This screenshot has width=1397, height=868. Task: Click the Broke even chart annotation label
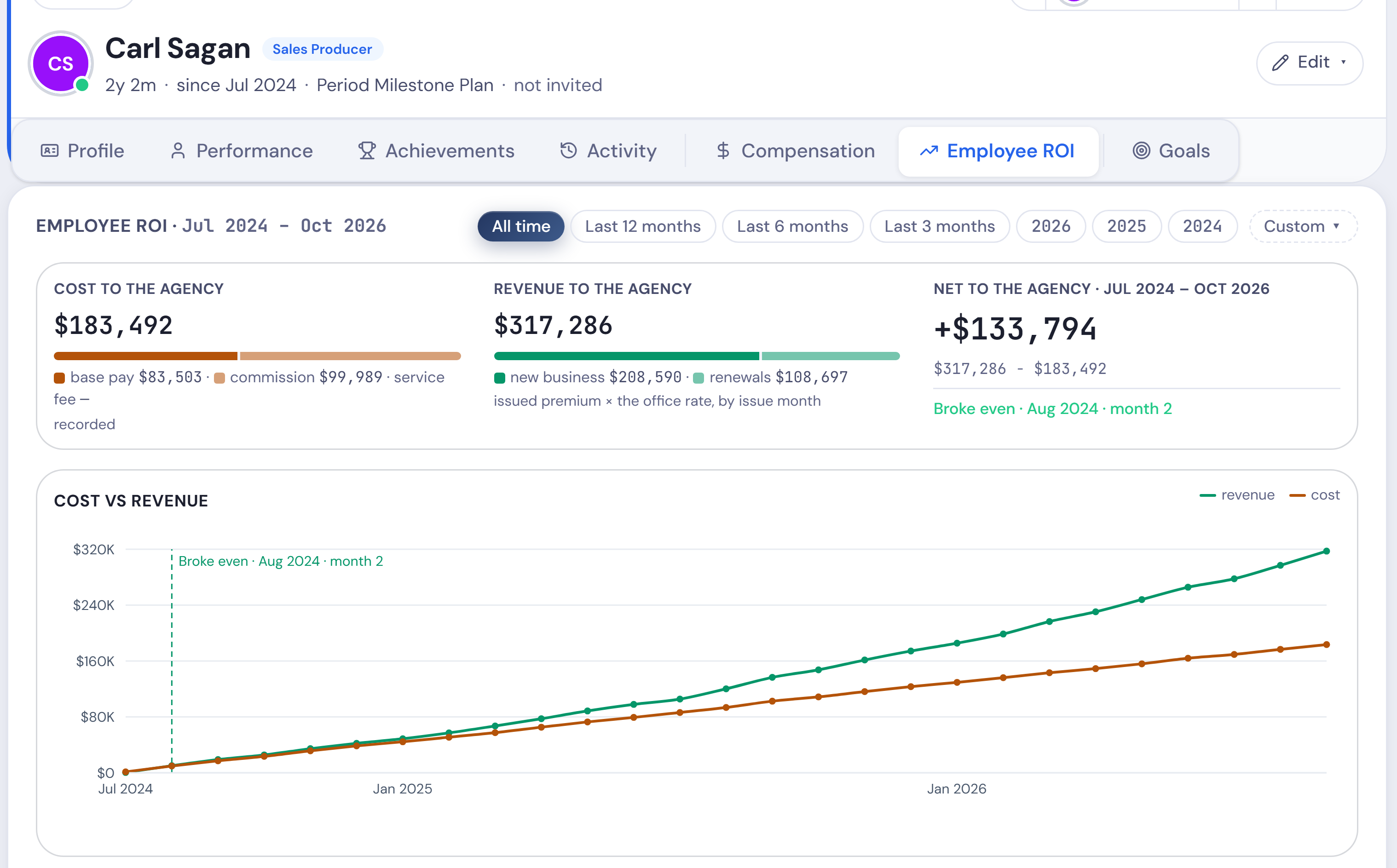click(x=281, y=561)
